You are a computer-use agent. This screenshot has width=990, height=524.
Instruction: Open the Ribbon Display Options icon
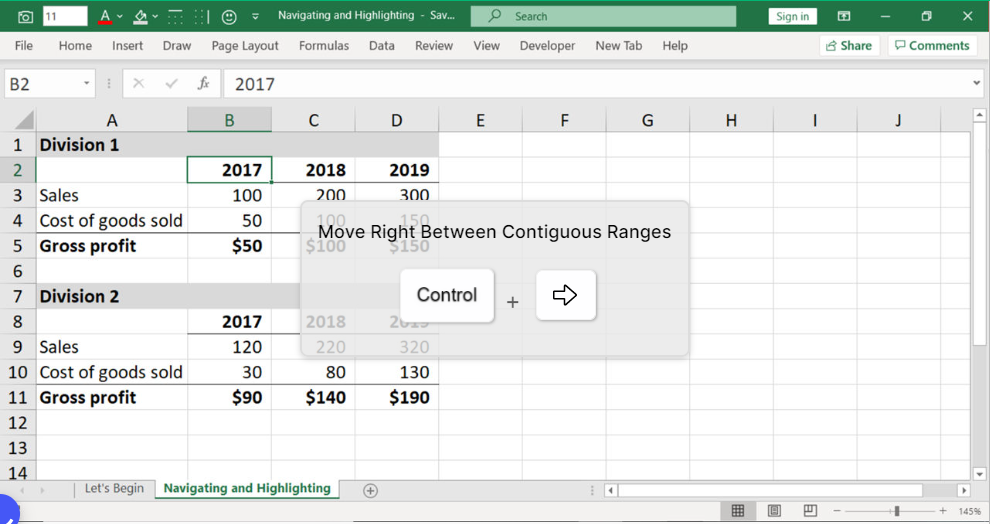844,16
